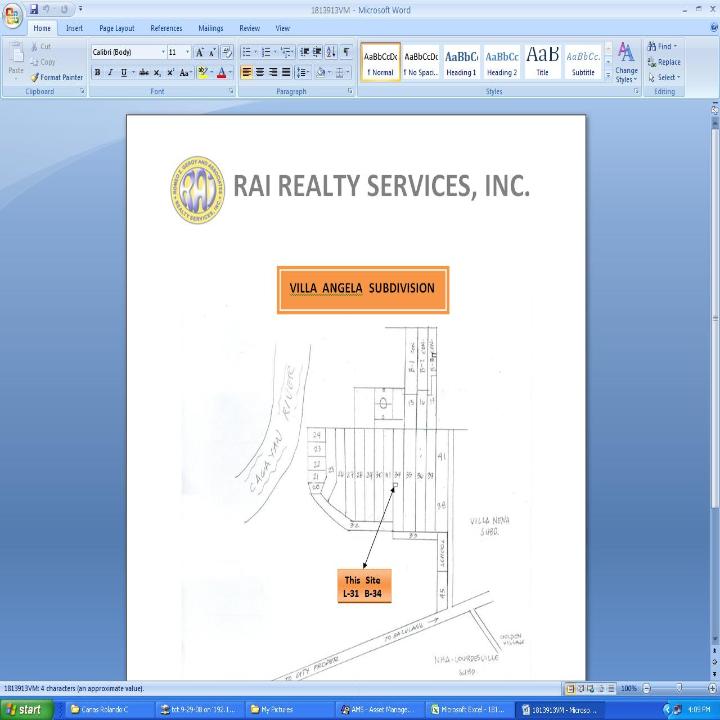
Task: Decrease the paragraph indent
Action: pos(304,52)
